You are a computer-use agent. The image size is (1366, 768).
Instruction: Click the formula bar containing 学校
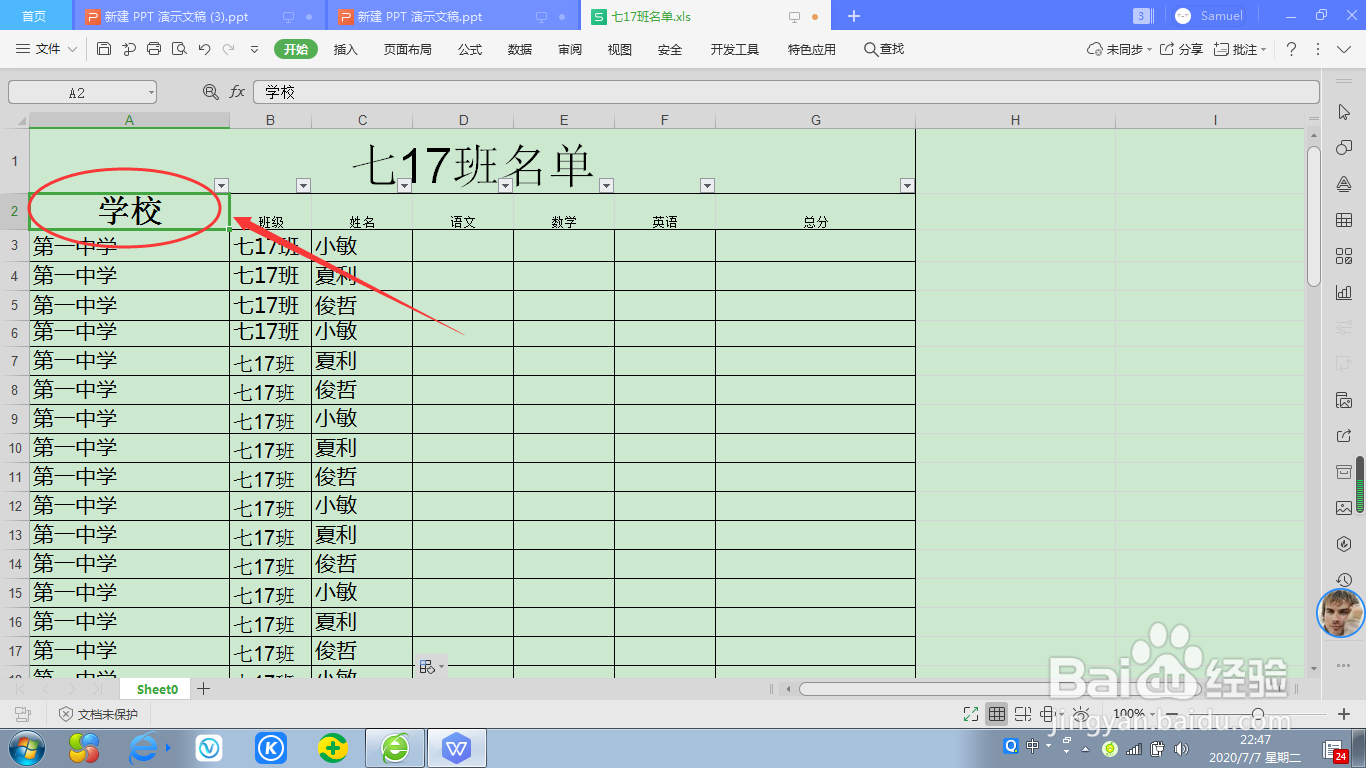point(786,92)
